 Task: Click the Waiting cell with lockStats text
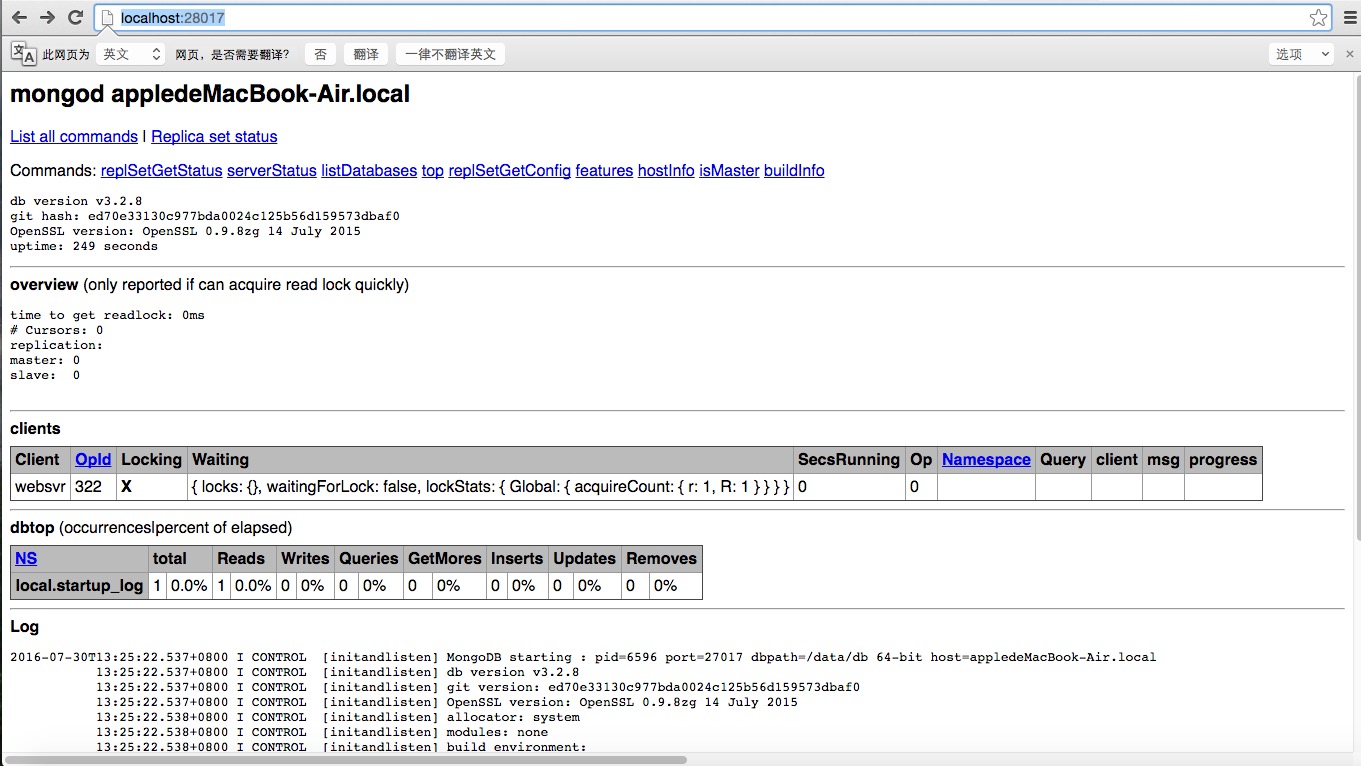coord(490,487)
